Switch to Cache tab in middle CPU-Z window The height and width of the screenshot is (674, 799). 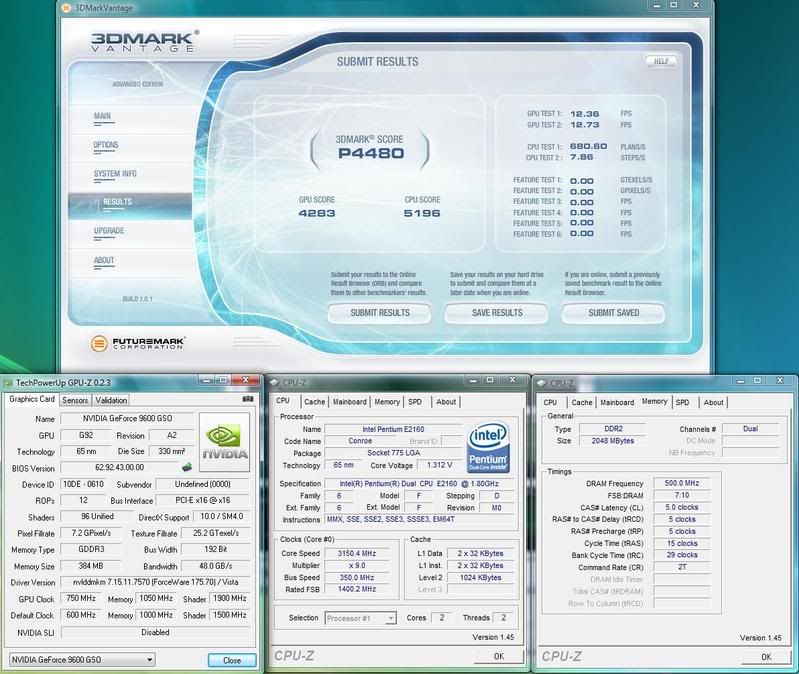pyautogui.click(x=314, y=401)
